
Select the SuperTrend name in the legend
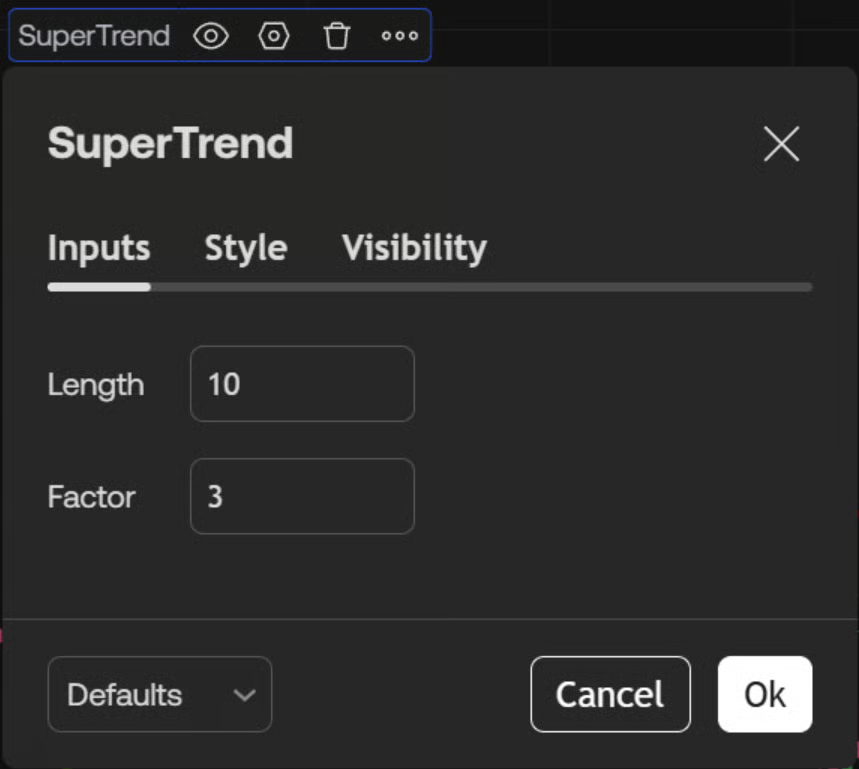[94, 36]
